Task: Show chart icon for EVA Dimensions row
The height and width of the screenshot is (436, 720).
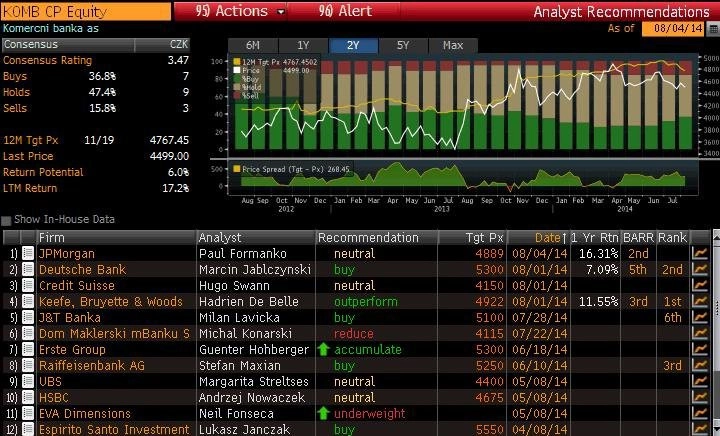Action: click(700, 414)
